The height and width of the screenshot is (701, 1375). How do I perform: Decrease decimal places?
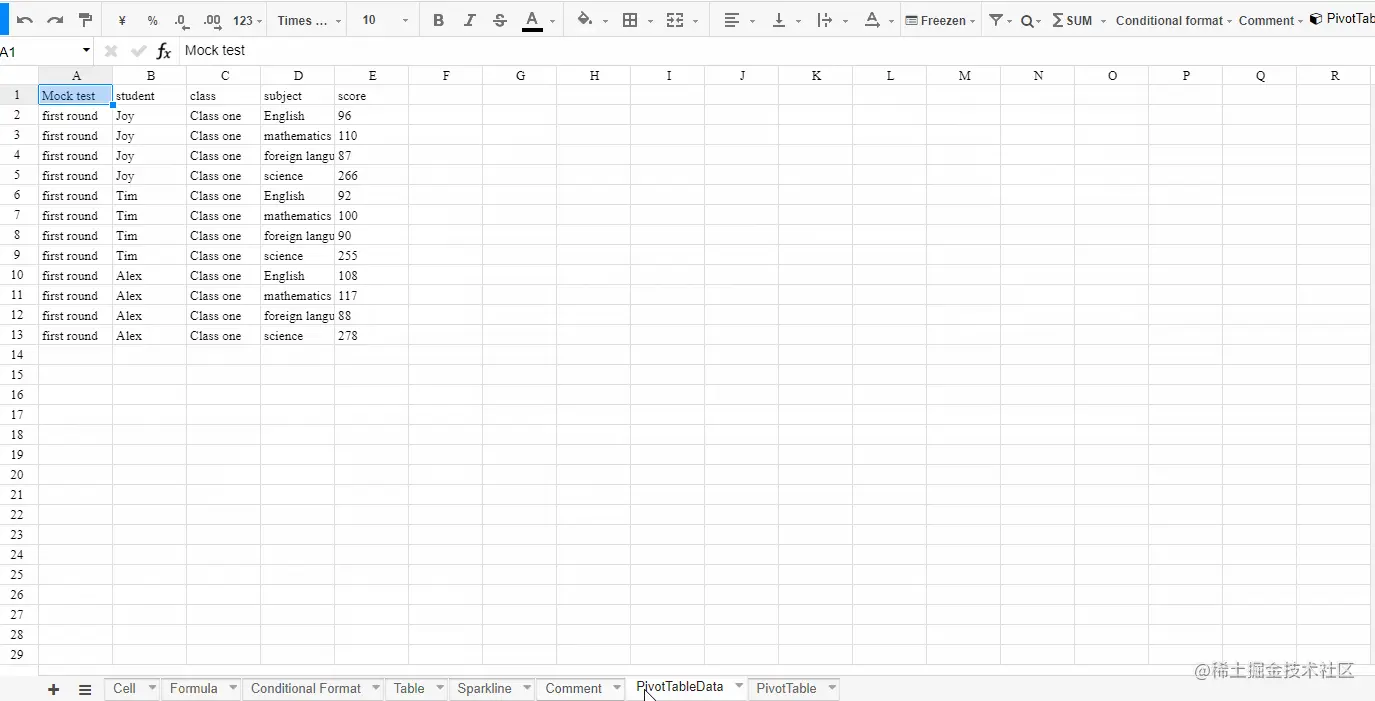(x=181, y=20)
